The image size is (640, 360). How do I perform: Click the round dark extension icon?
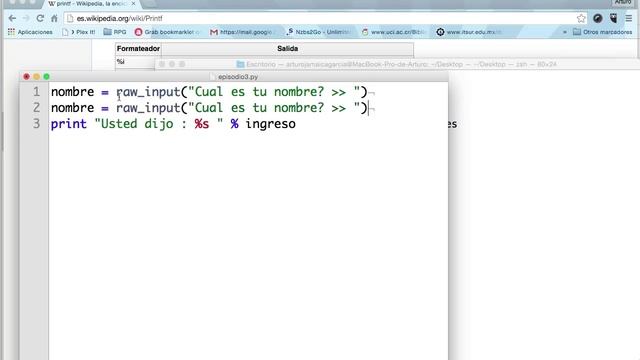pos(598,18)
